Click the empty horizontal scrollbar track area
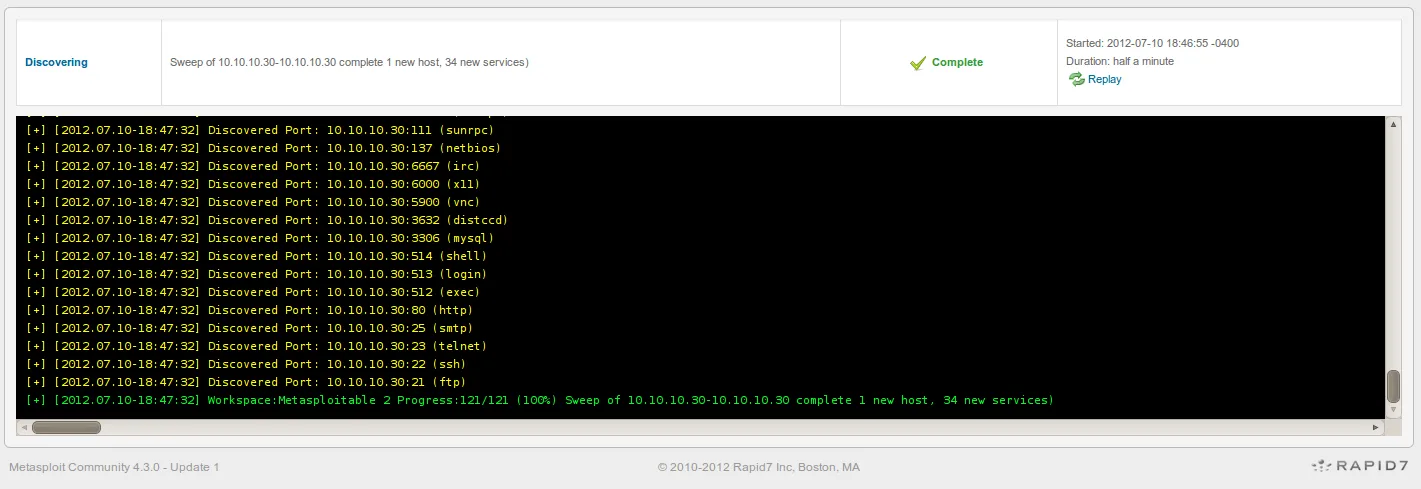The height and width of the screenshot is (489, 1421). 700,427
